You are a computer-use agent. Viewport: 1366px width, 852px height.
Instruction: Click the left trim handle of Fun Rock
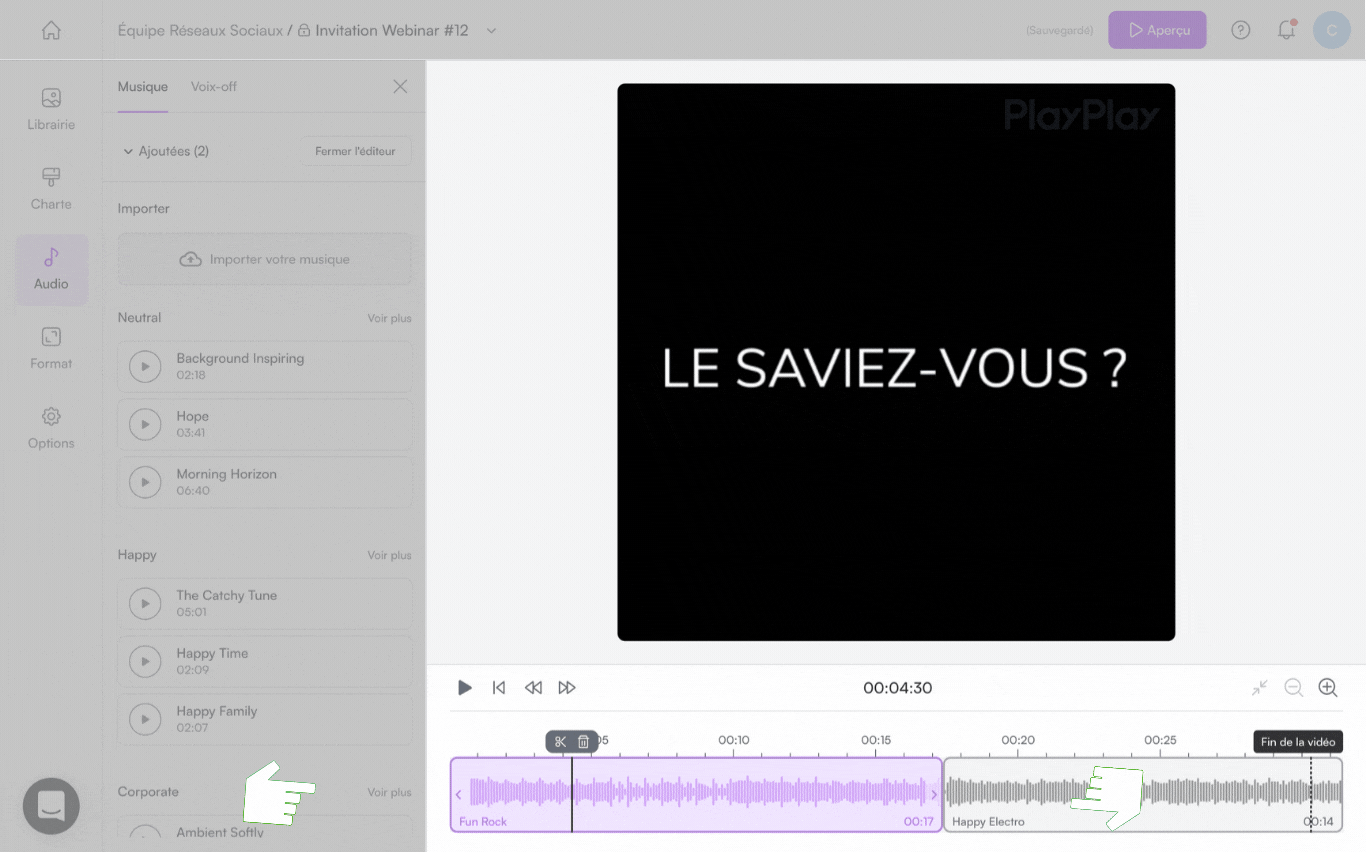459,795
